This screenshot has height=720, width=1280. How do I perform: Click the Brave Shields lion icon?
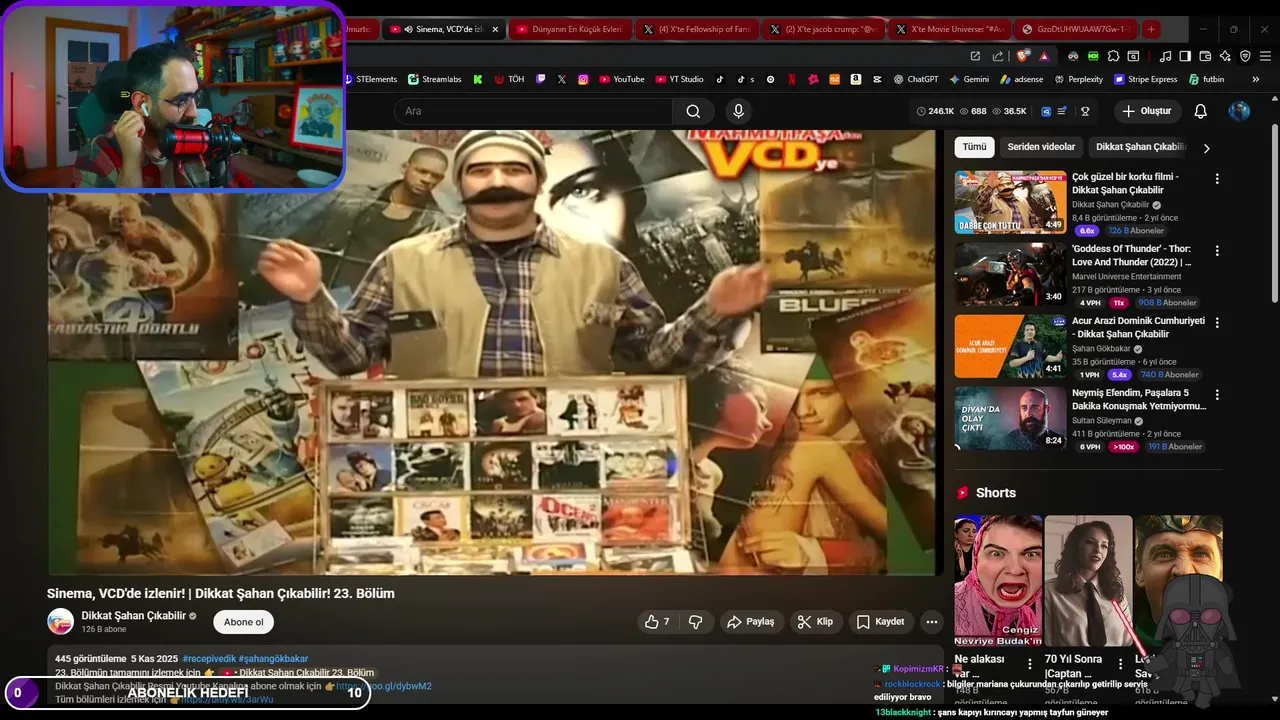tap(1022, 56)
